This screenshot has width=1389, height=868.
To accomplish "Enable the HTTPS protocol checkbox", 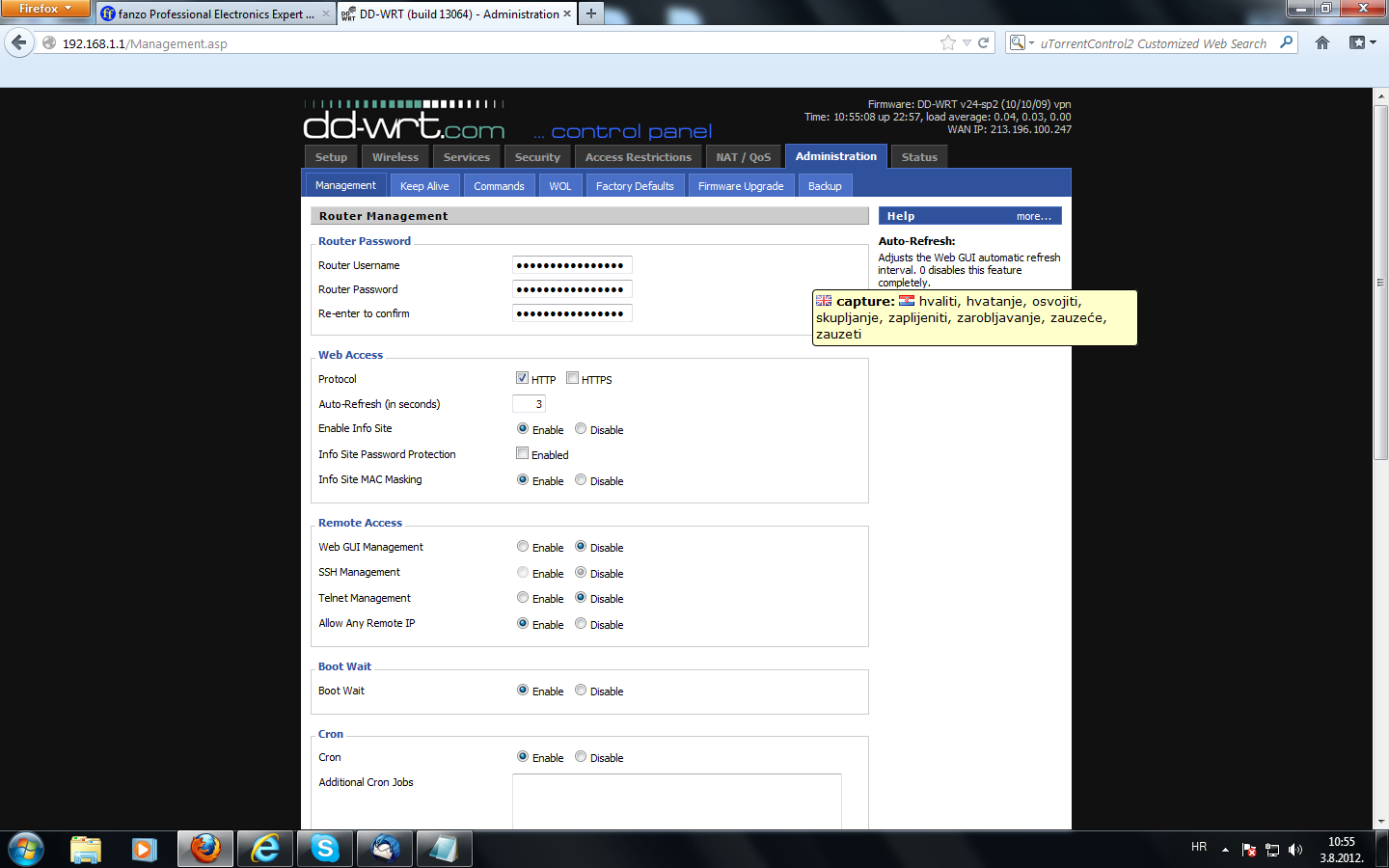I will tap(573, 378).
